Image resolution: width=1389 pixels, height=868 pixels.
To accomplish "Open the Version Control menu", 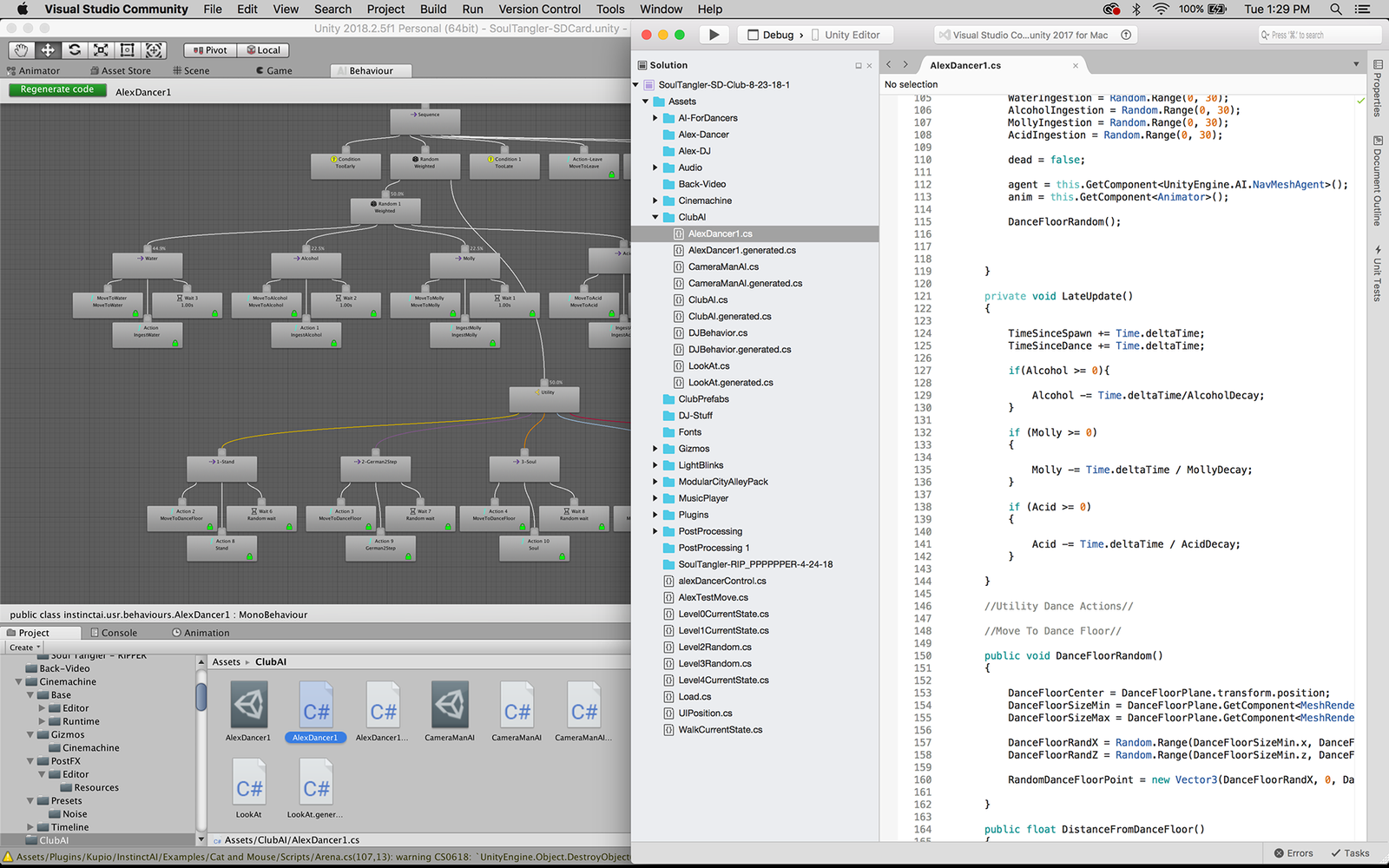I will tap(539, 10).
